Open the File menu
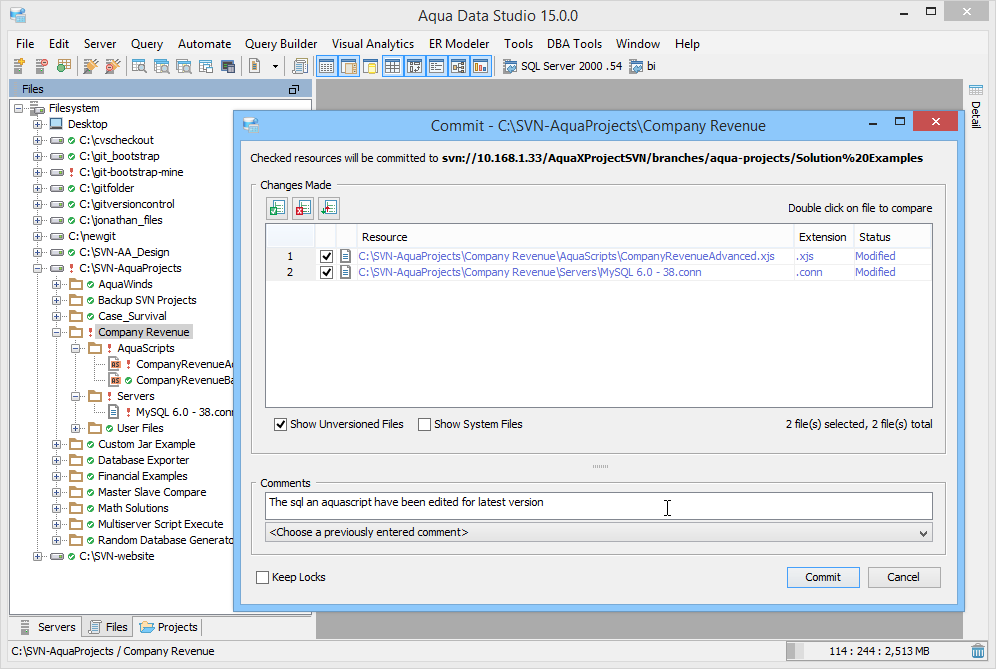The width and height of the screenshot is (996, 669). (x=25, y=44)
